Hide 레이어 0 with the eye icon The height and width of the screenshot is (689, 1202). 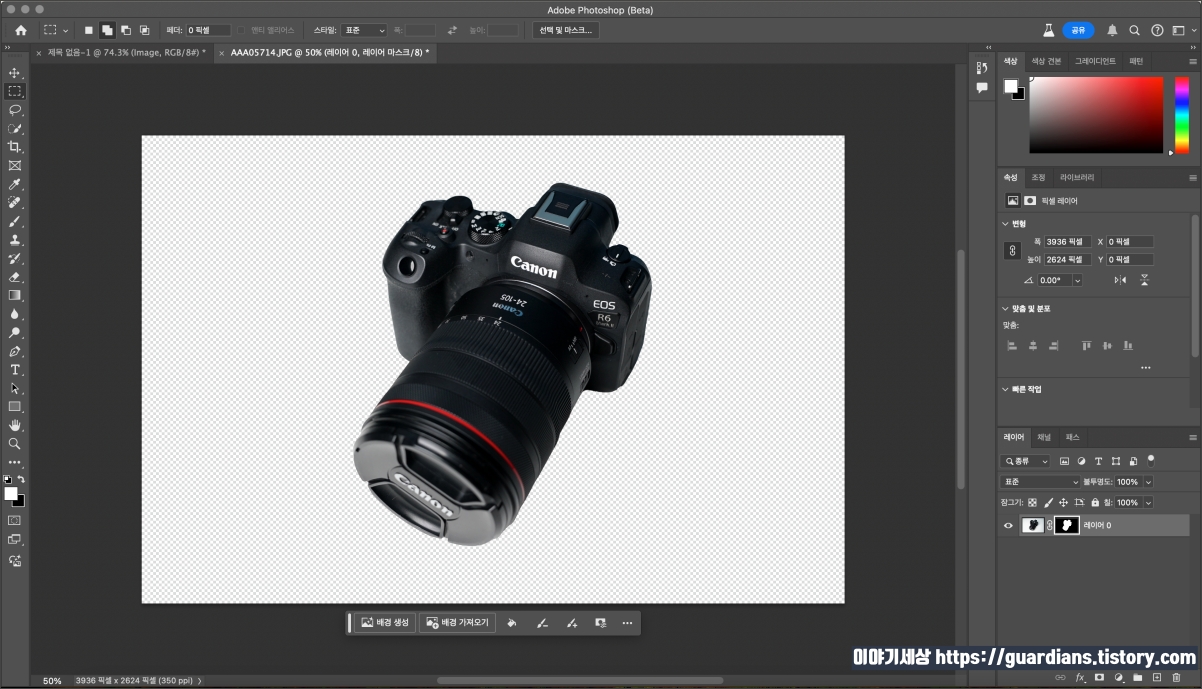pyautogui.click(x=1008, y=525)
